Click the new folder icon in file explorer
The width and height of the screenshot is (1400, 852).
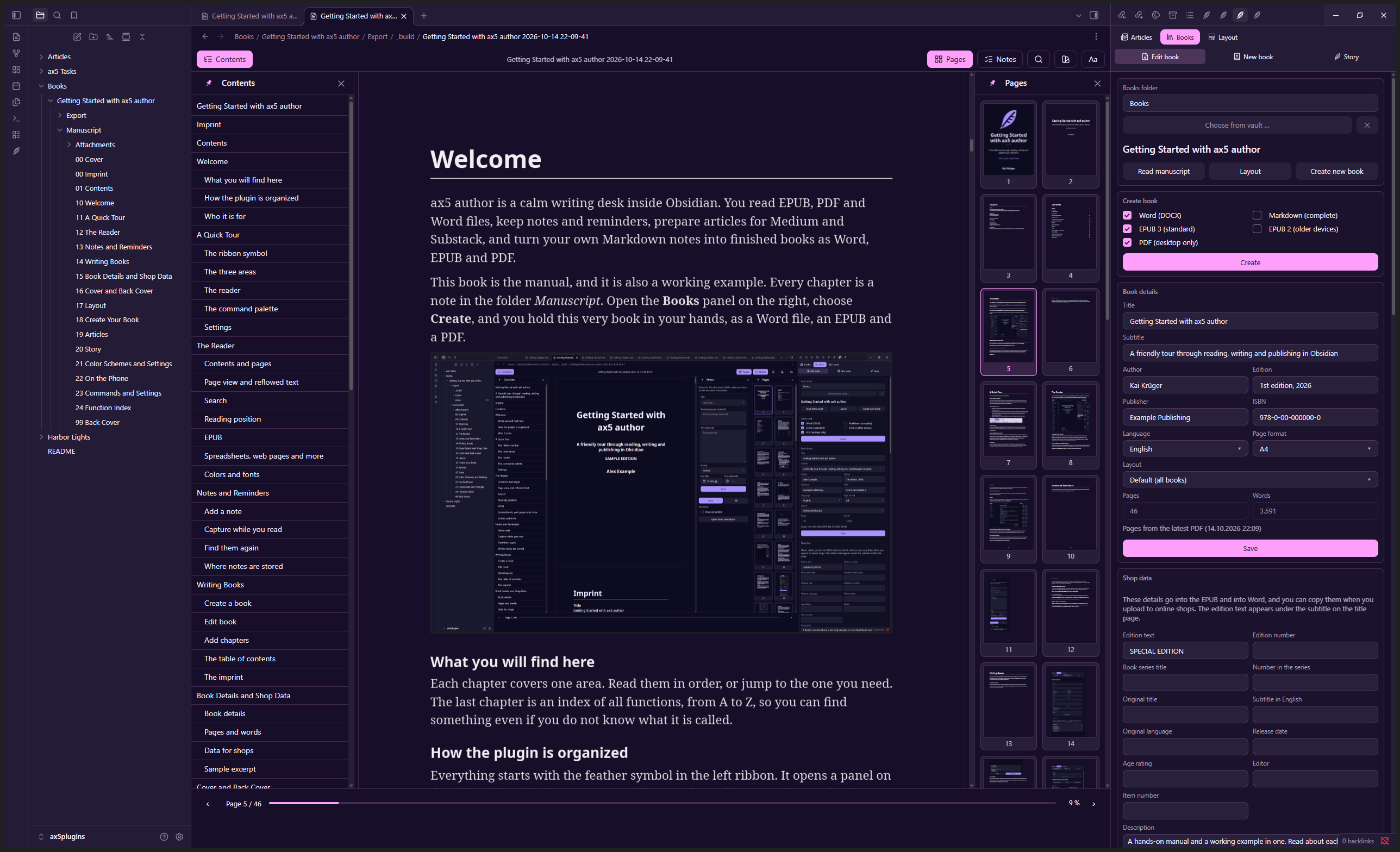coord(93,37)
